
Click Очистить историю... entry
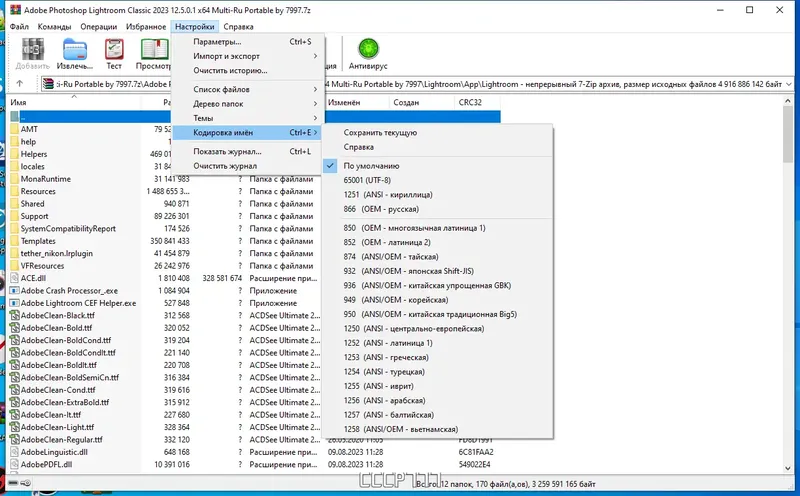[247, 70]
